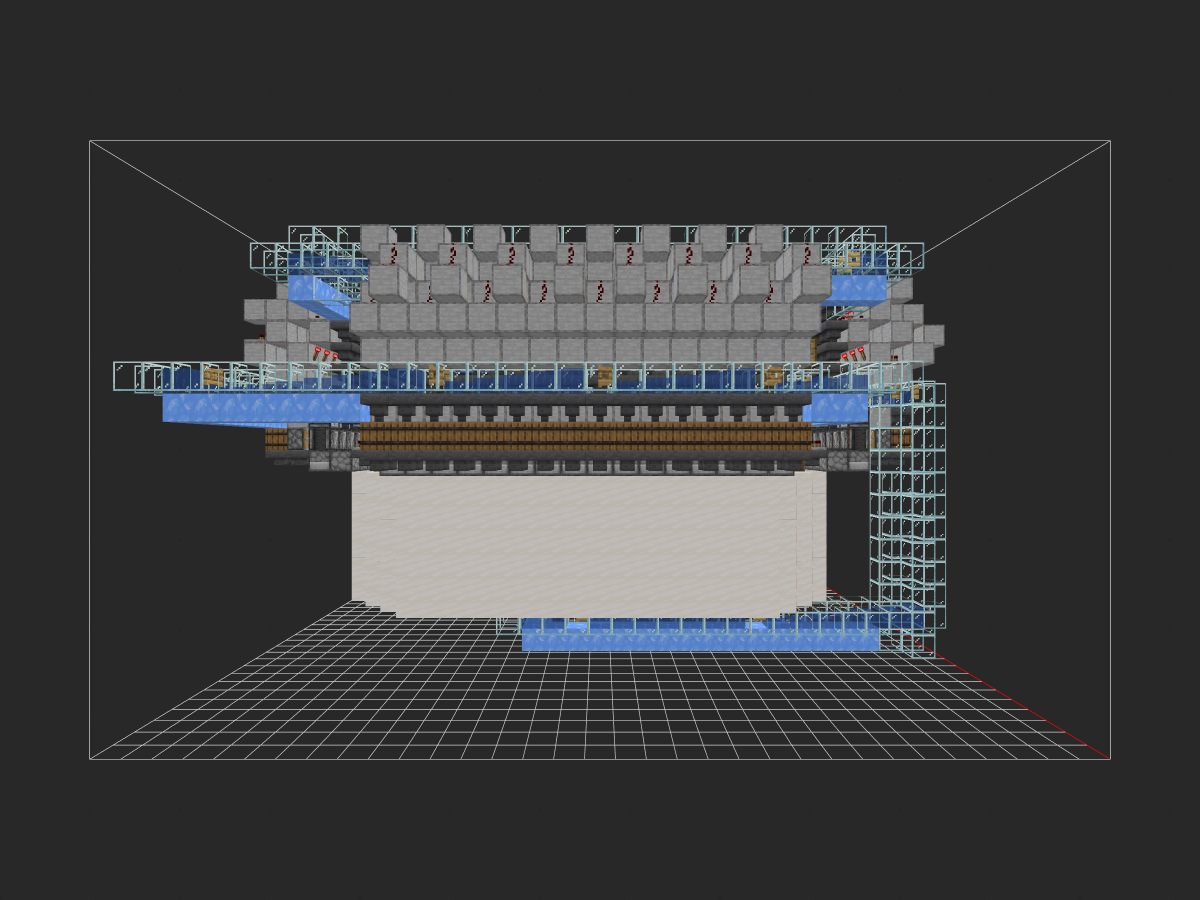Image resolution: width=1200 pixels, height=900 pixels.
Task: Click the bottom water channel
Action: coord(700,637)
